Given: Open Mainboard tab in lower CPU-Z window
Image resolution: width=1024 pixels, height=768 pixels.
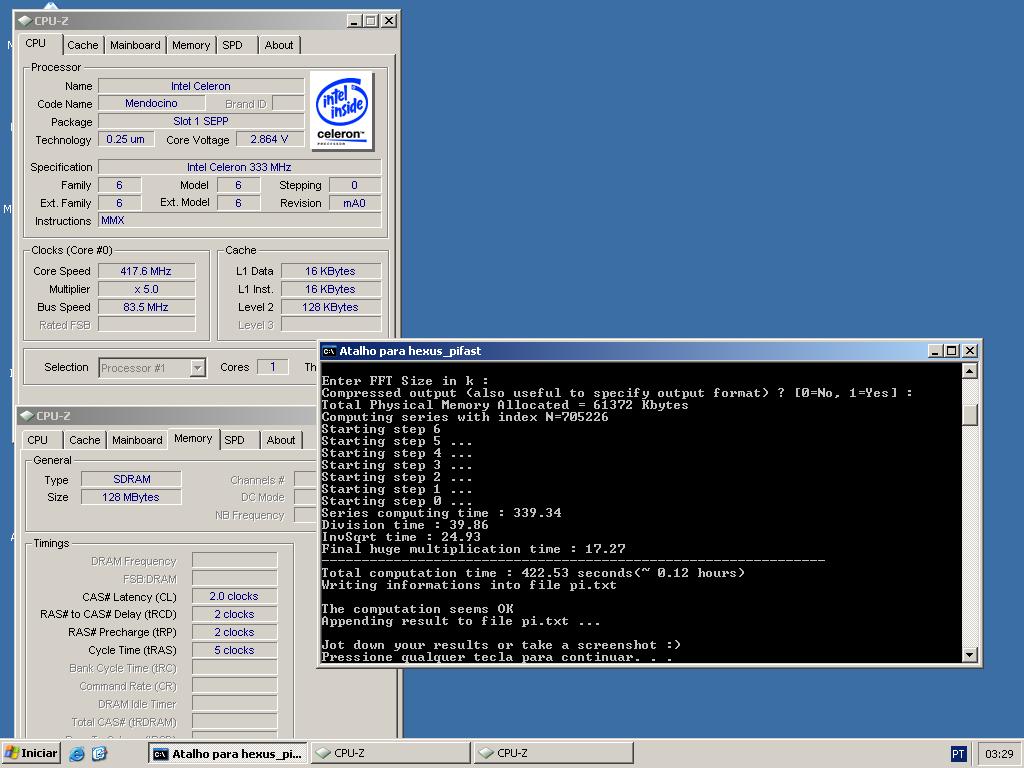Looking at the screenshot, I should coord(137,440).
